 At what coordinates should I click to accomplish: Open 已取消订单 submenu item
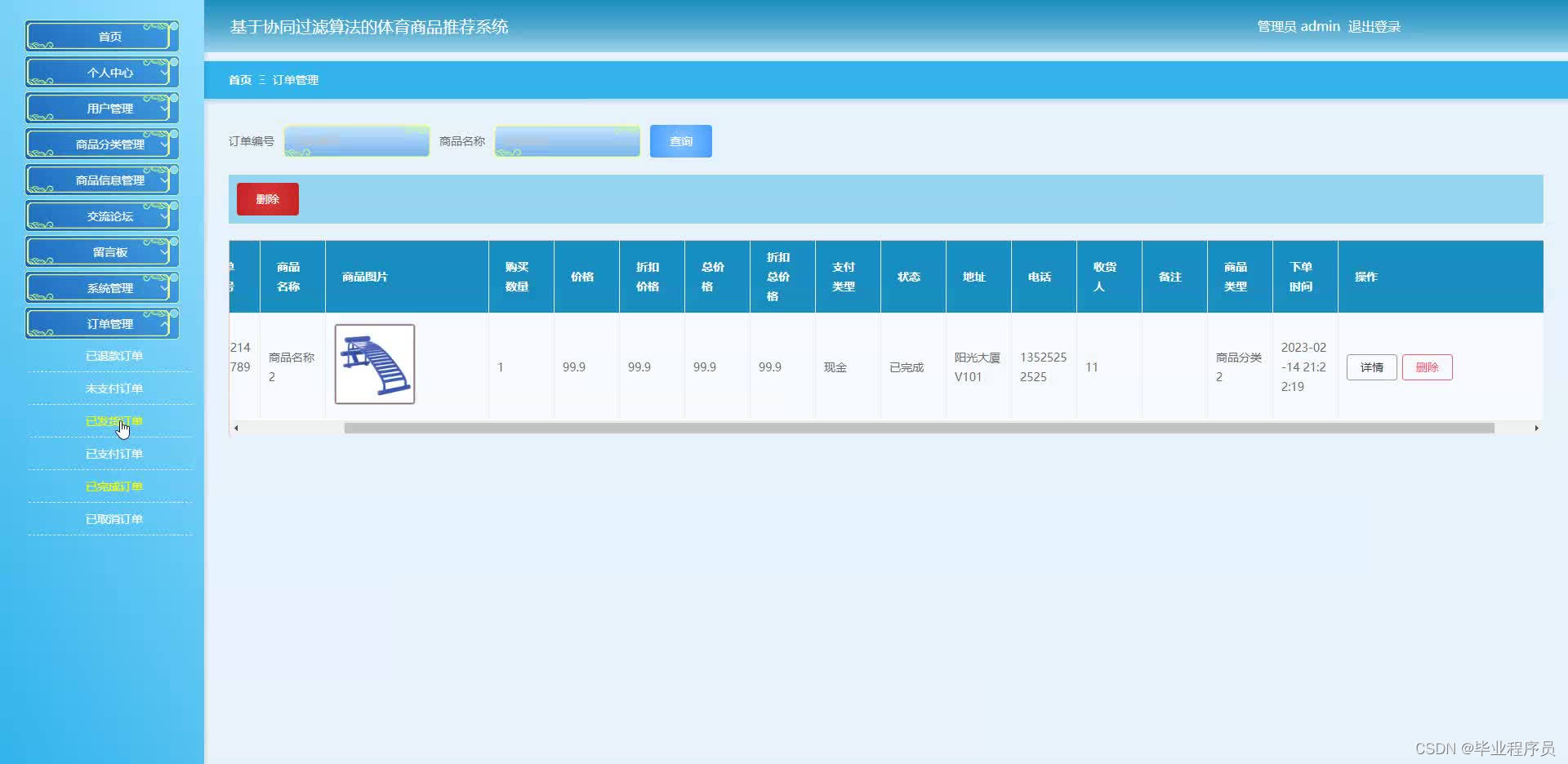(114, 519)
